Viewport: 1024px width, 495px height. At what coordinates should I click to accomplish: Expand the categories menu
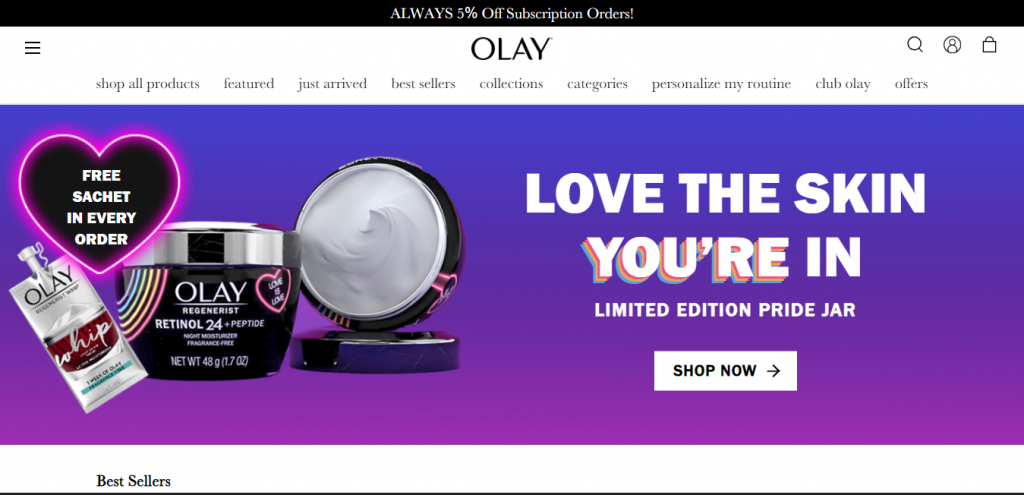pos(598,84)
